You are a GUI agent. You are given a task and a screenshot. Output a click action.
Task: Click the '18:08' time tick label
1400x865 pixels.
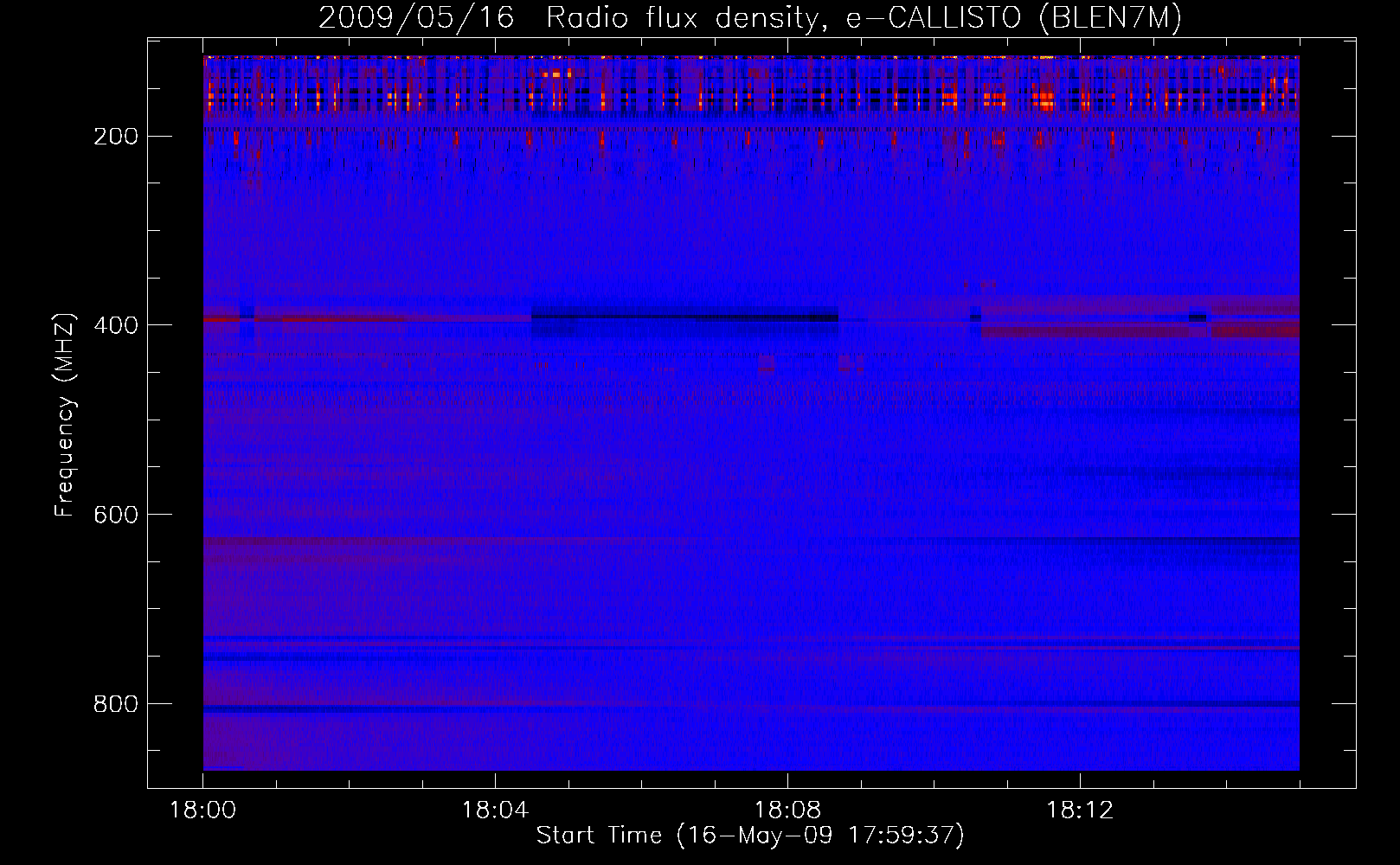pos(787,811)
